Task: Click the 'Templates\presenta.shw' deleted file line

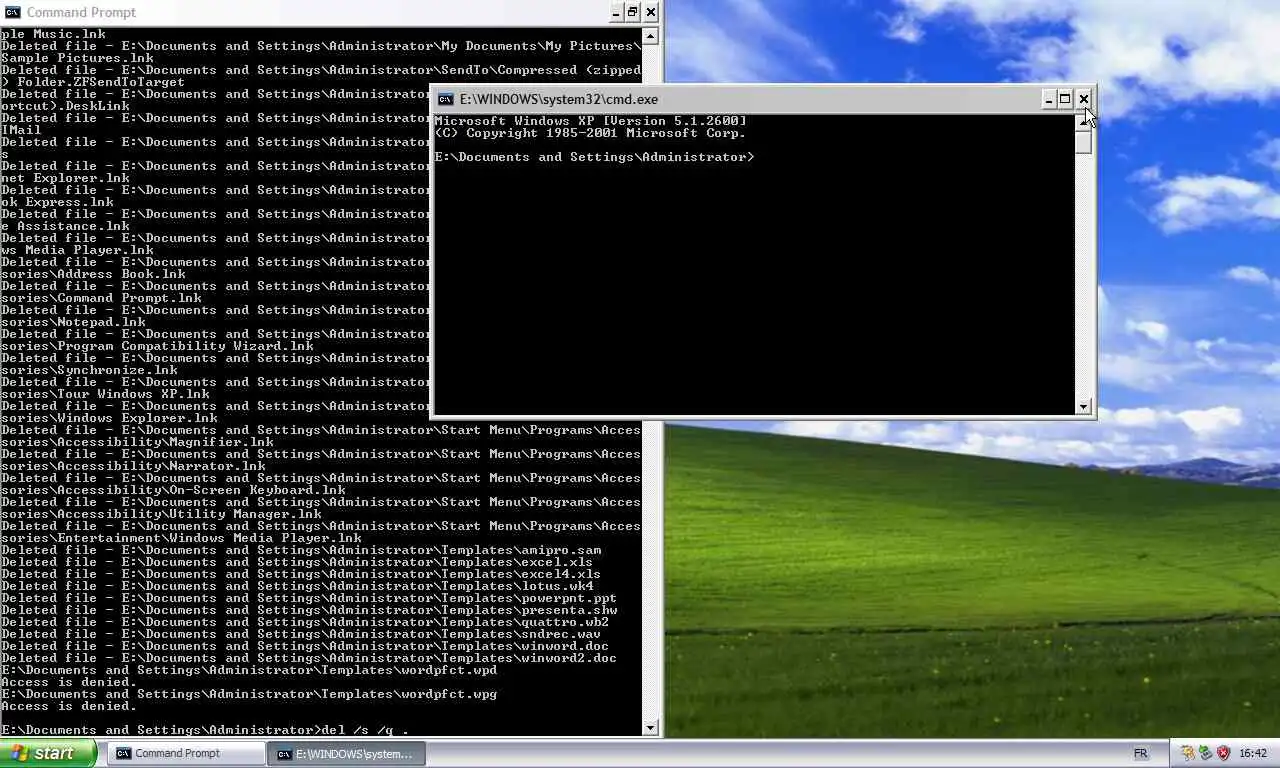Action: coord(308,610)
